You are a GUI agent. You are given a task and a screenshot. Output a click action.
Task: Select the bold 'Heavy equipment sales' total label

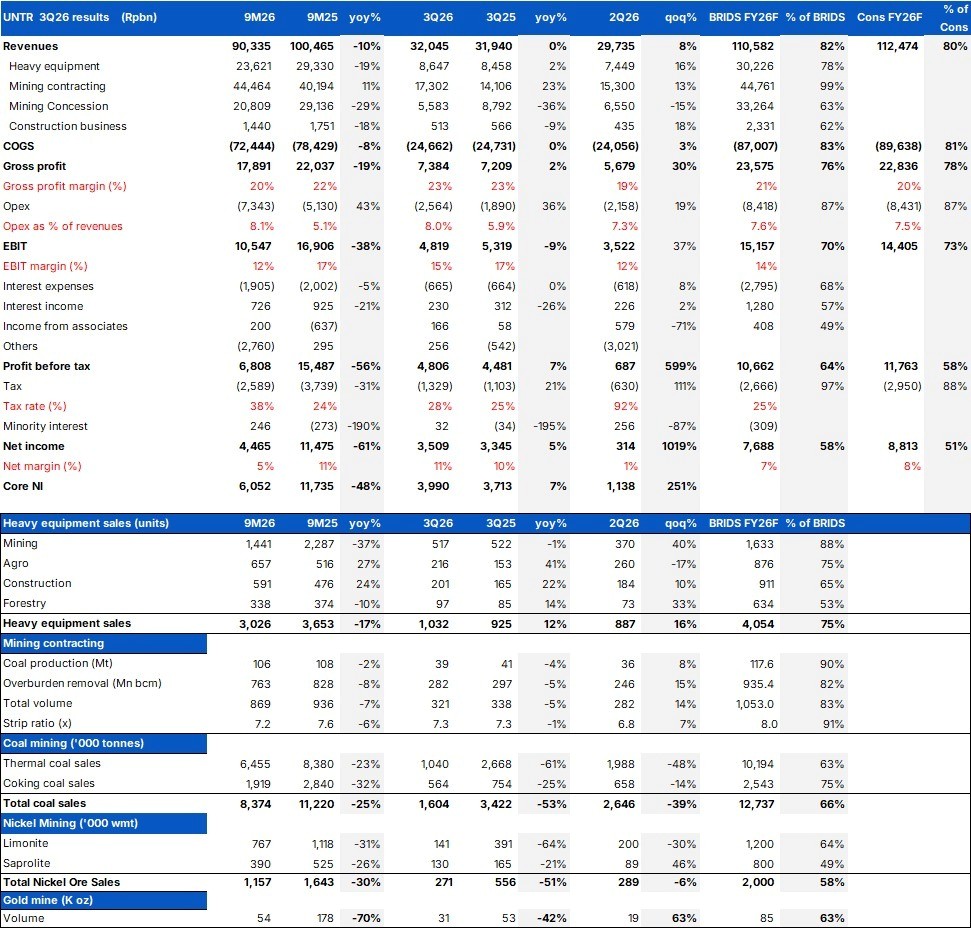pos(67,623)
